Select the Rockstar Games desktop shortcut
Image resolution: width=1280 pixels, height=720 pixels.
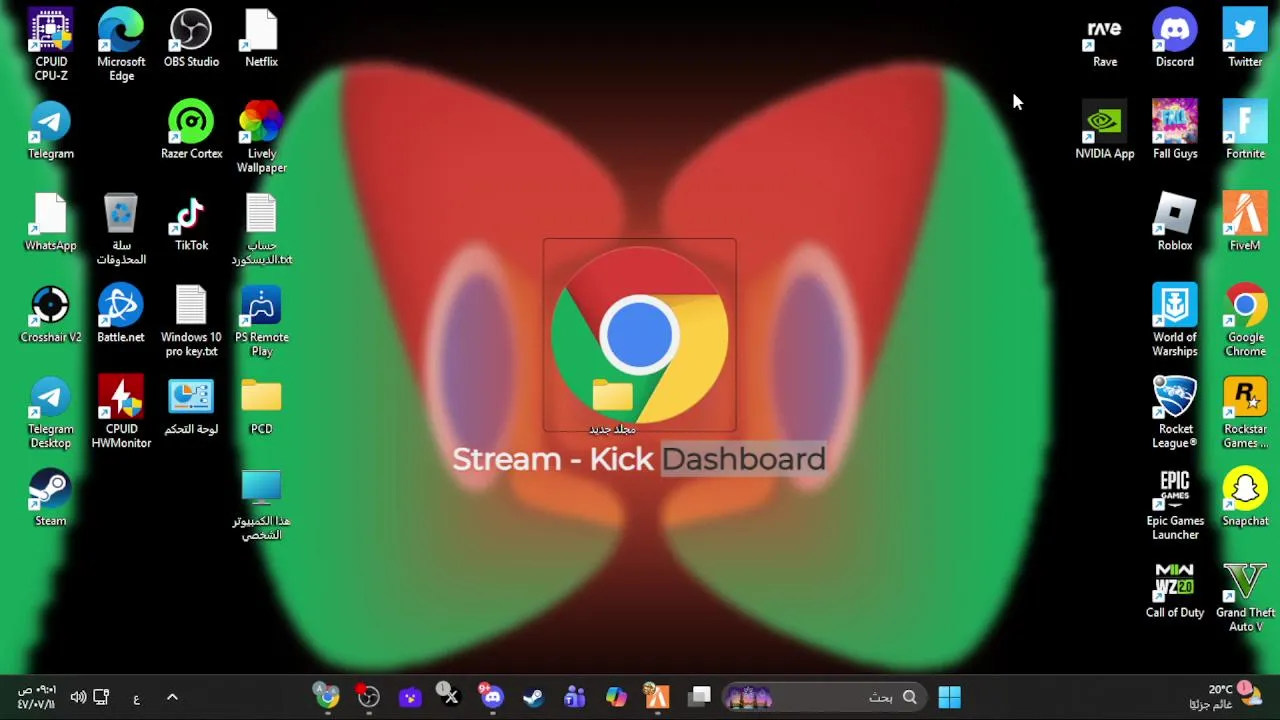(x=1245, y=413)
